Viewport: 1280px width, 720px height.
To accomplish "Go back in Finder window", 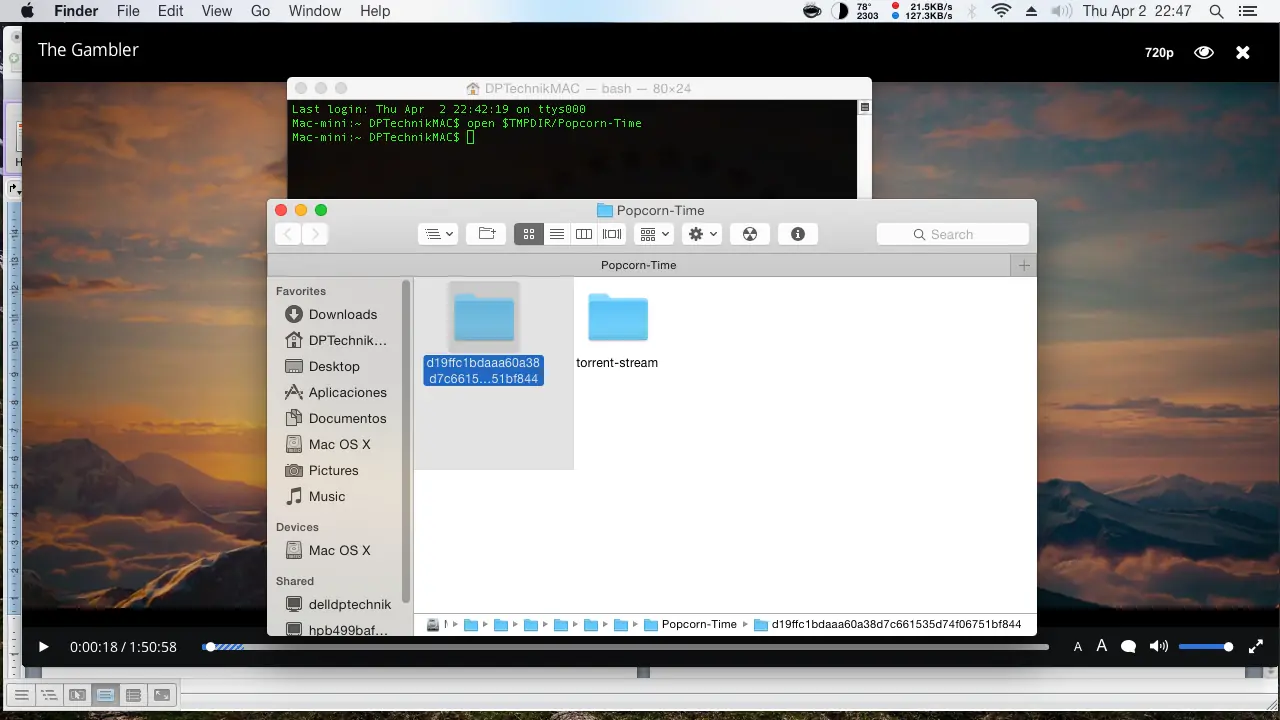I will [288, 234].
